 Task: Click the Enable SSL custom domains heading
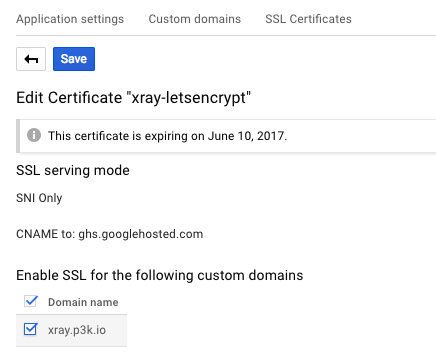(x=160, y=275)
